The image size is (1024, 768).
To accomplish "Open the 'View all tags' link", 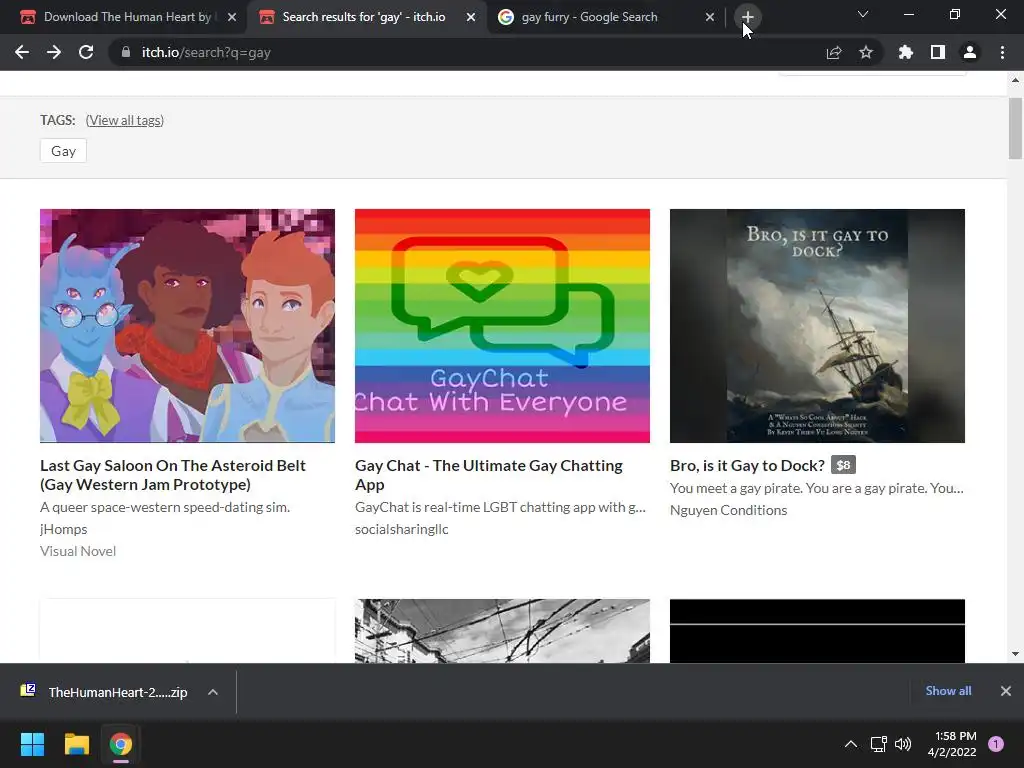I will tap(125, 120).
